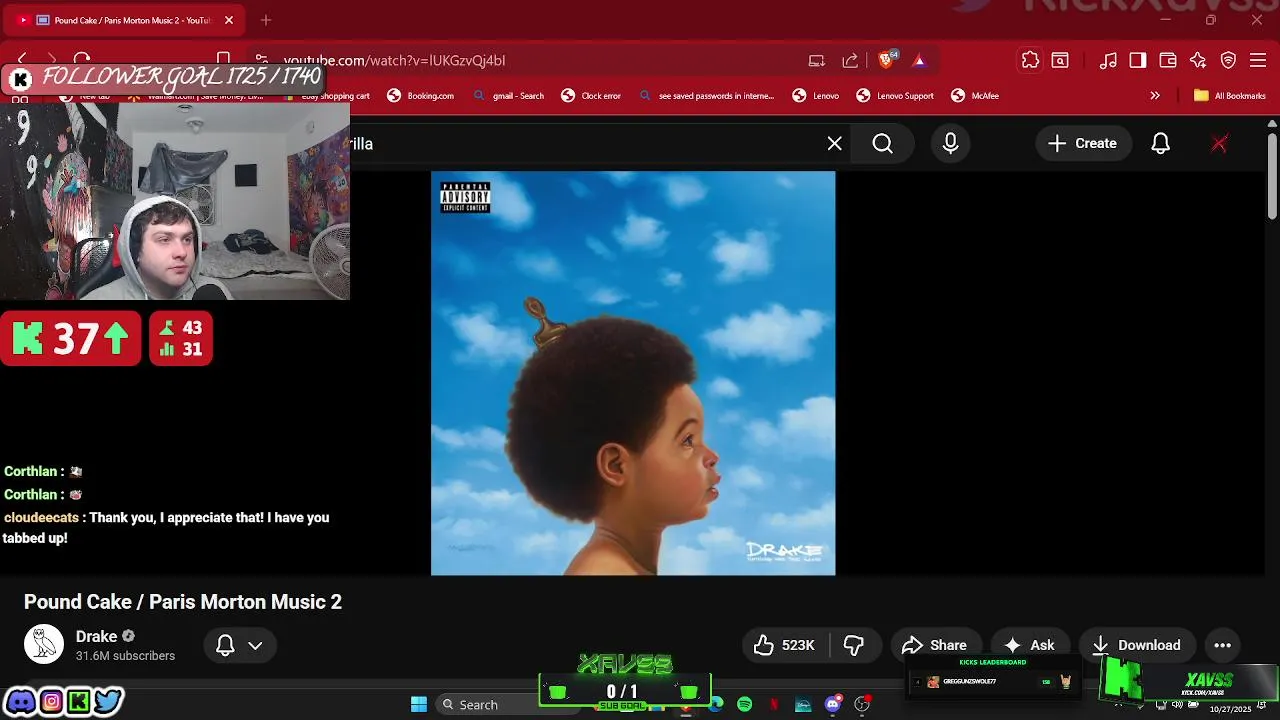Open the All Bookmarks folder

point(1230,96)
